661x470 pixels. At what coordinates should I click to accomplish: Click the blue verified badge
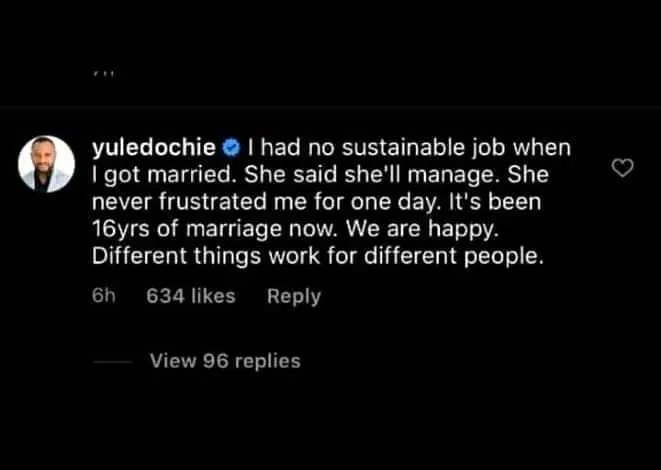[231, 149]
